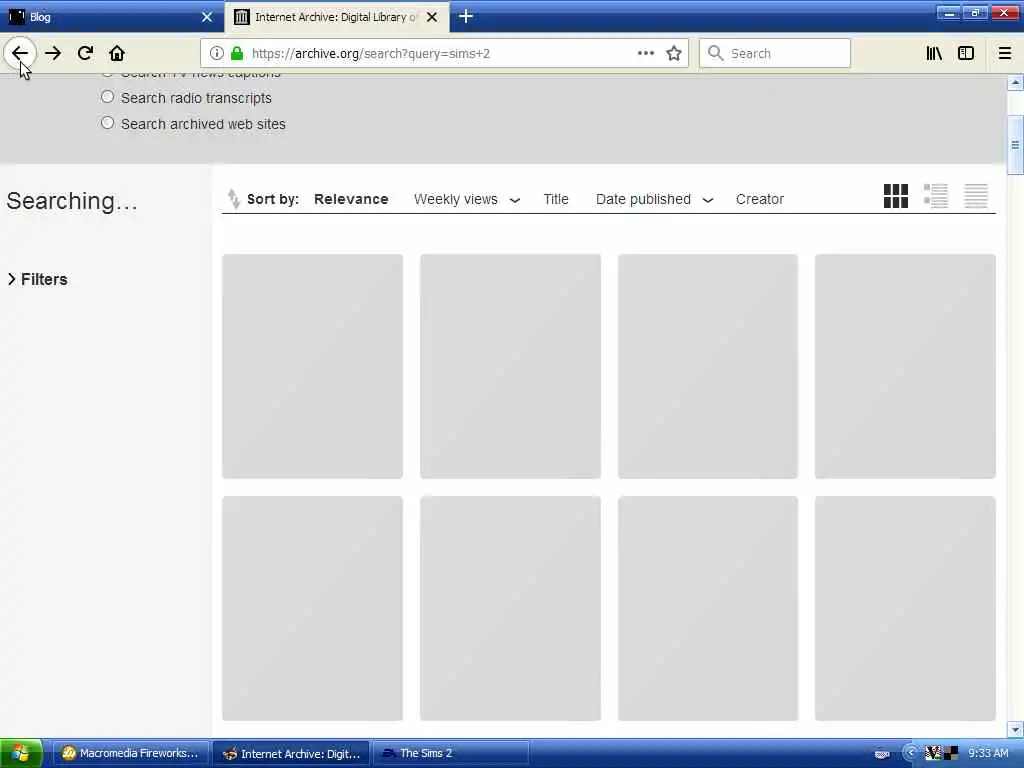
Task: Open the browser home page icon
Action: [x=117, y=53]
